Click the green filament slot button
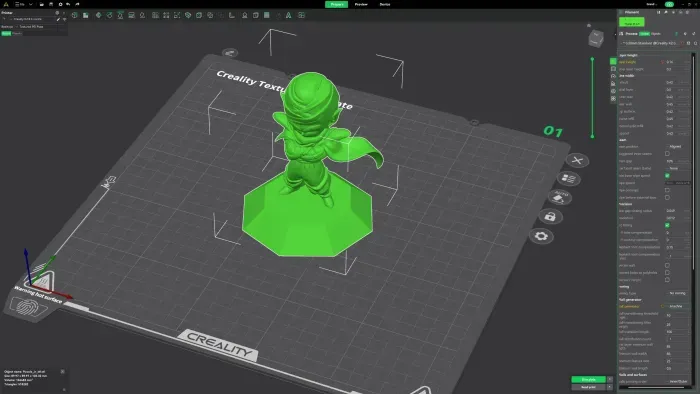Image resolution: width=700 pixels, height=394 pixels. point(631,22)
